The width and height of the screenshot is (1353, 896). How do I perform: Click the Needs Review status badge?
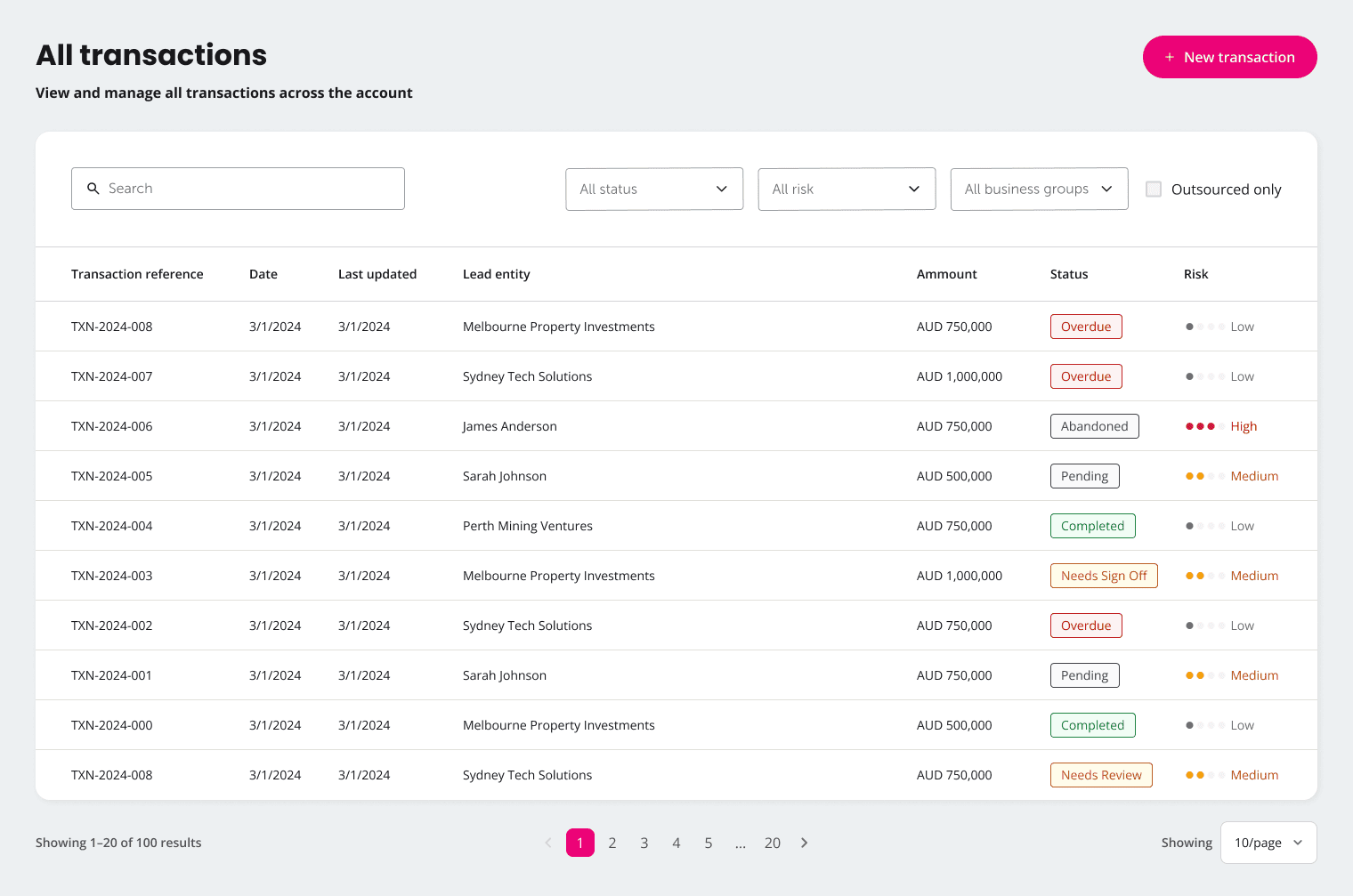pyautogui.click(x=1100, y=775)
